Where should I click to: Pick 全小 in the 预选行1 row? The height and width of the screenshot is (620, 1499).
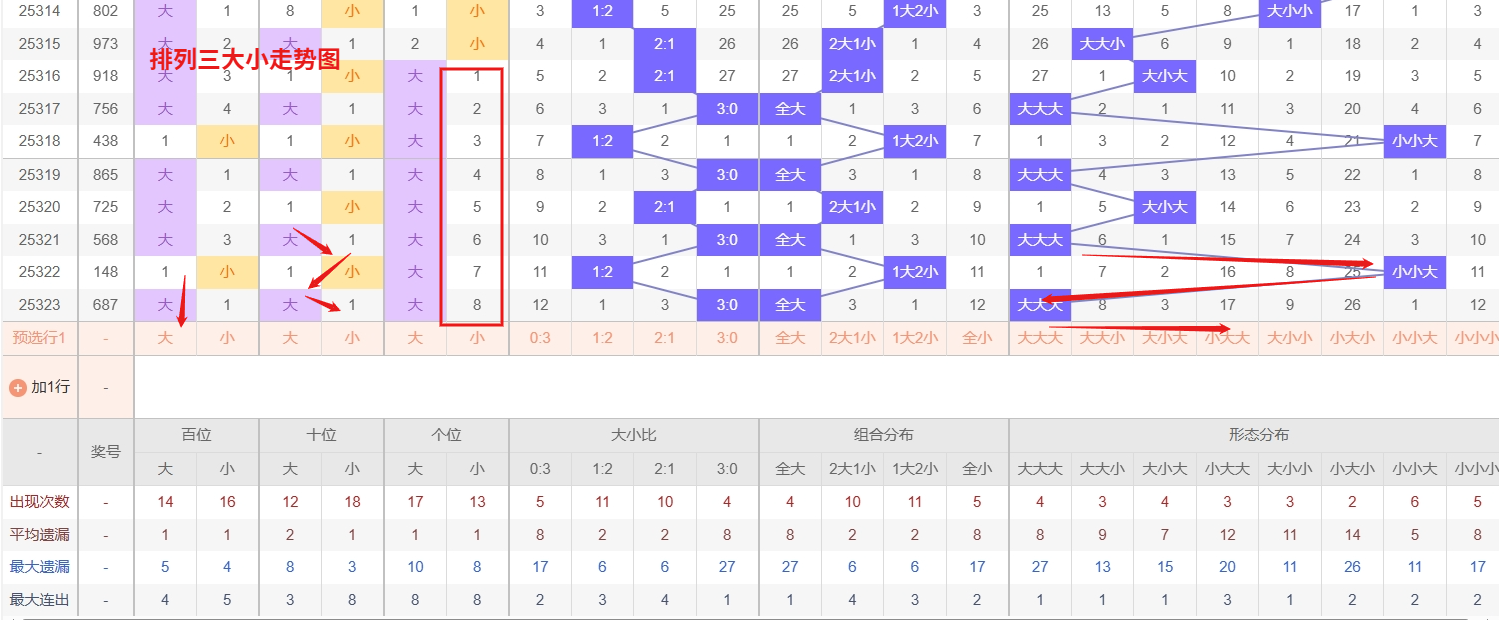point(977,338)
